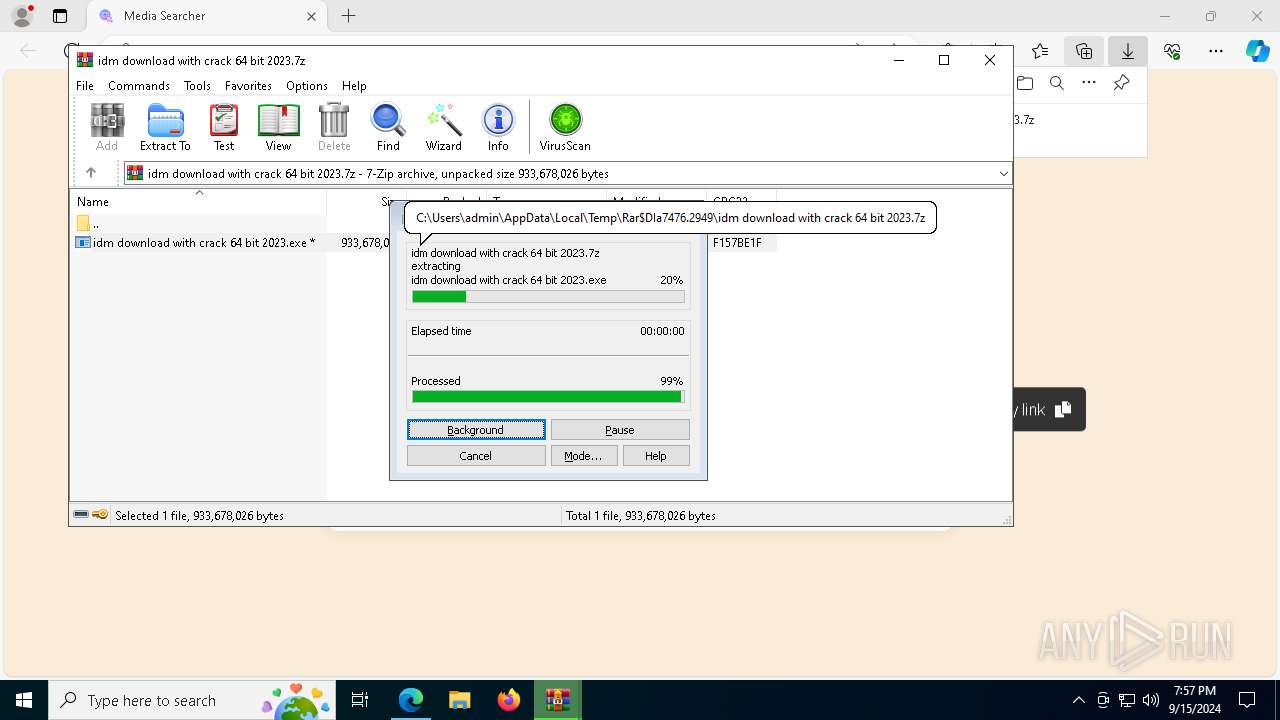
Task: Open Windows Start button
Action: pos(24,700)
